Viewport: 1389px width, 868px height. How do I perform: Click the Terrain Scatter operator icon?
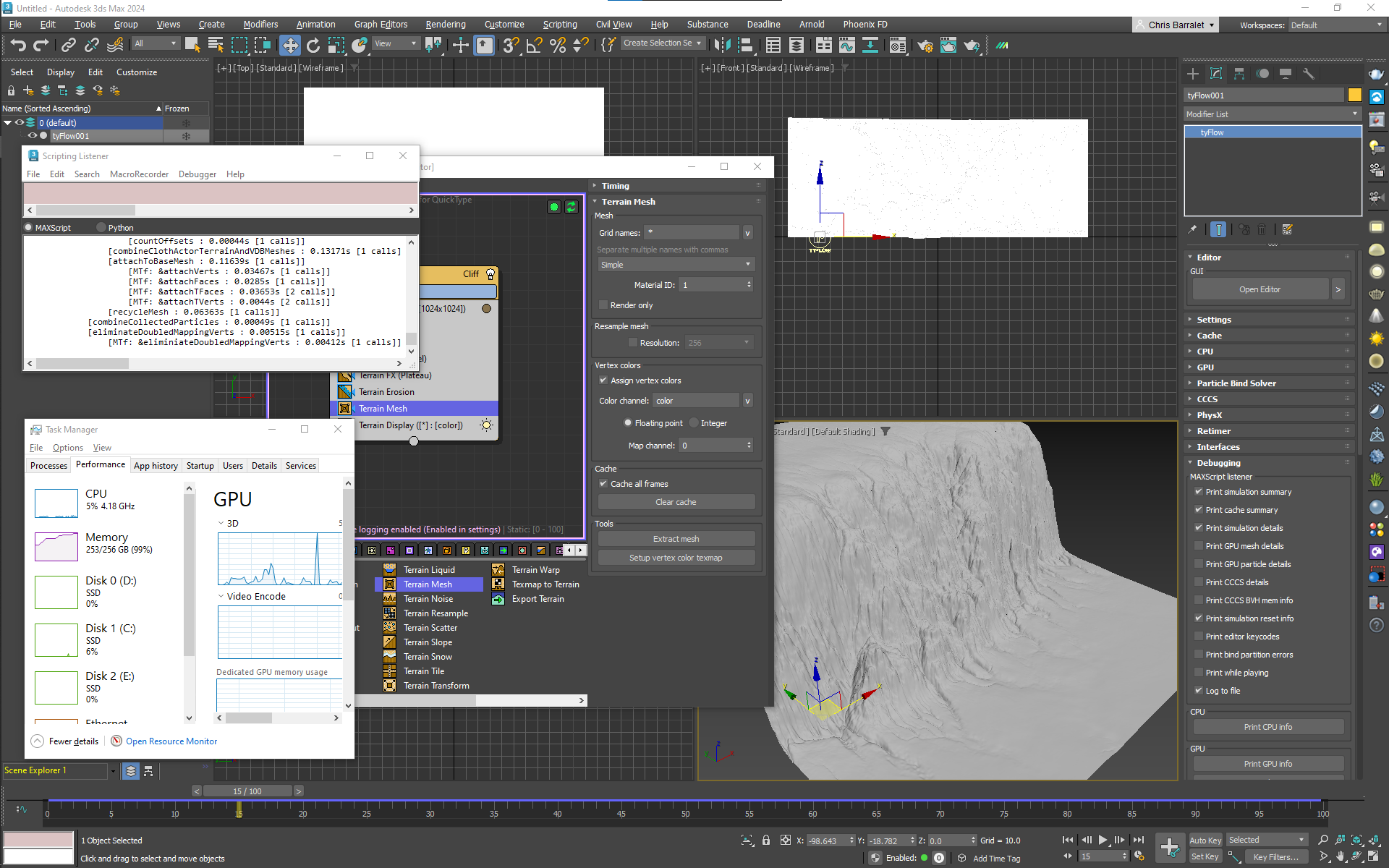coord(389,628)
